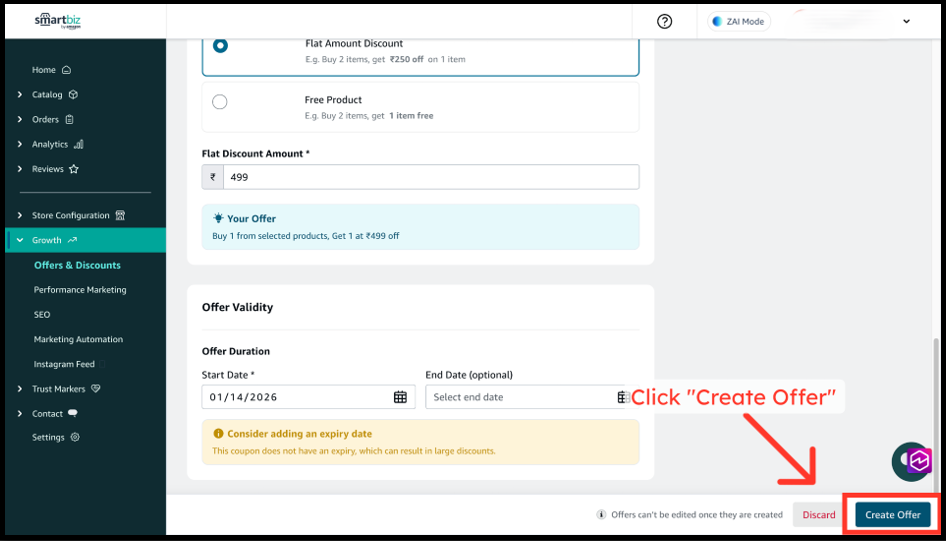Viewport: 946px width, 541px height.
Task: Select the Free Product radio option
Action: [x=220, y=102]
